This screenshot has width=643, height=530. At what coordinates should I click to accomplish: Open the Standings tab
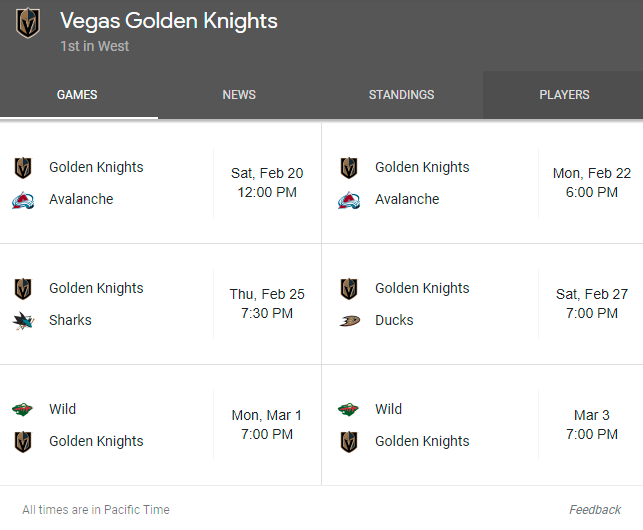pyautogui.click(x=401, y=95)
